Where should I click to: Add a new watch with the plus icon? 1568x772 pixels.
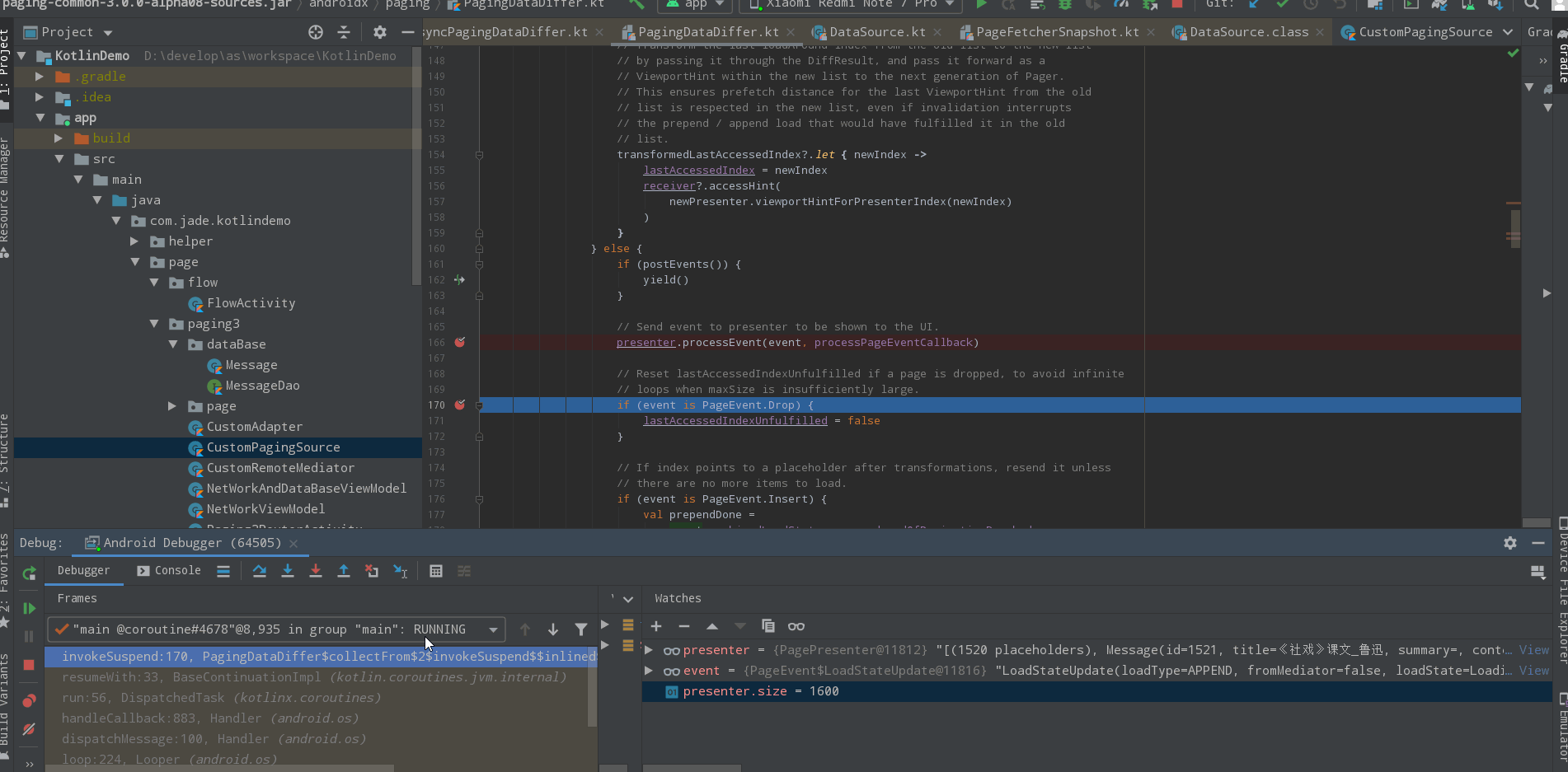pyautogui.click(x=656, y=626)
